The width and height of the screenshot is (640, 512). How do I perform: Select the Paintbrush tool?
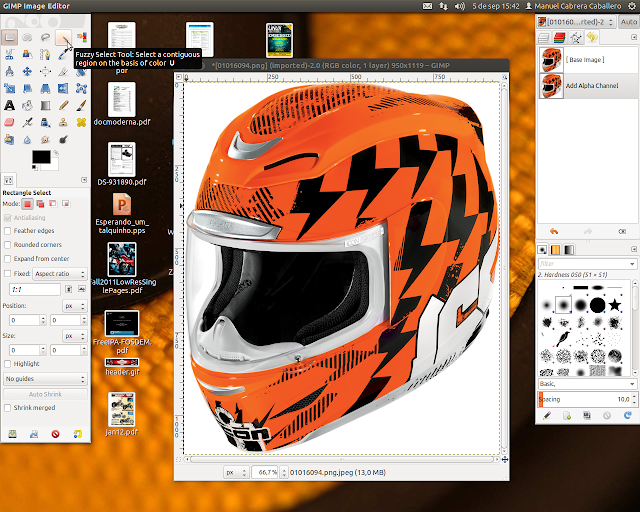coord(81,105)
